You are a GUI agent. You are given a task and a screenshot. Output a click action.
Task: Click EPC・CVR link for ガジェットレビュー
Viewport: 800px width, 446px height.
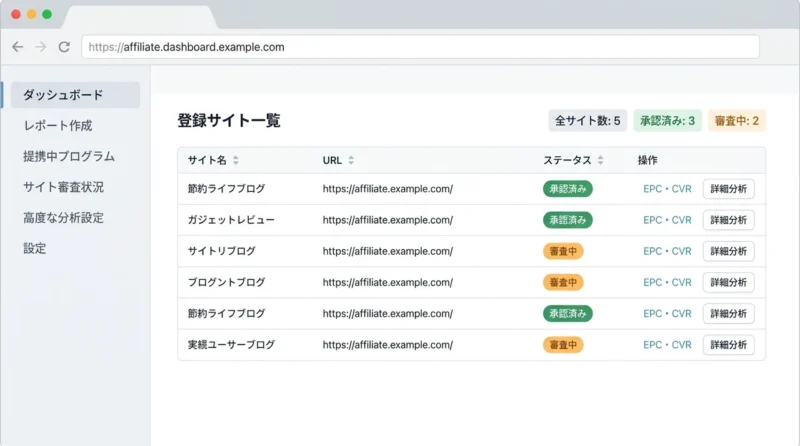[x=667, y=220]
